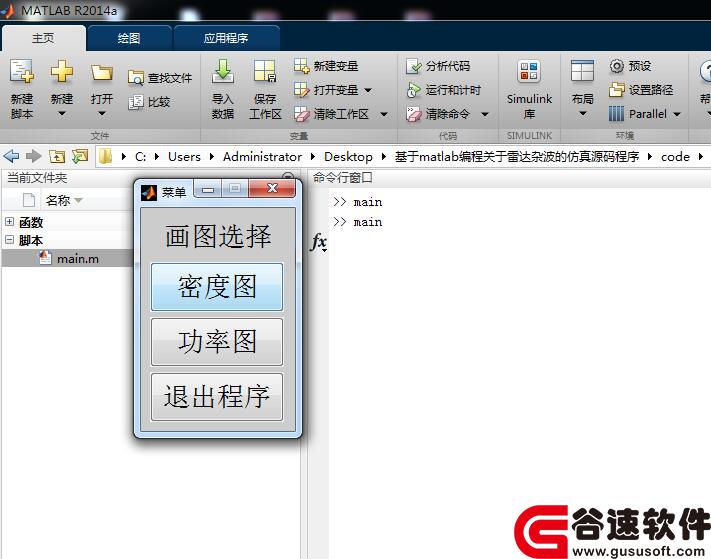Click Find Files (查找文件)
The width and height of the screenshot is (711, 559).
[x=160, y=78]
